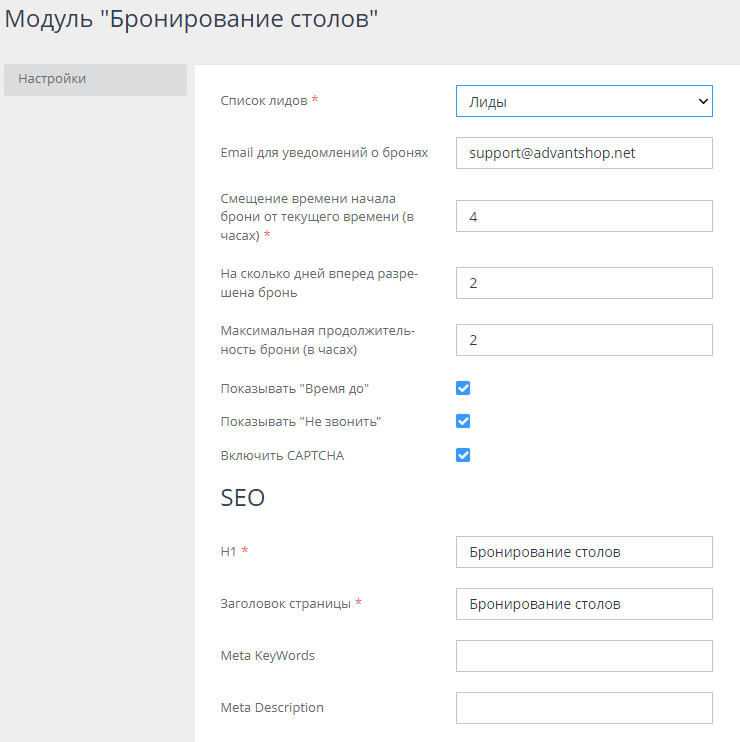Click the Модуль "Бронирование столов" page title
Viewport: 740px width, 742px height.
click(x=192, y=20)
